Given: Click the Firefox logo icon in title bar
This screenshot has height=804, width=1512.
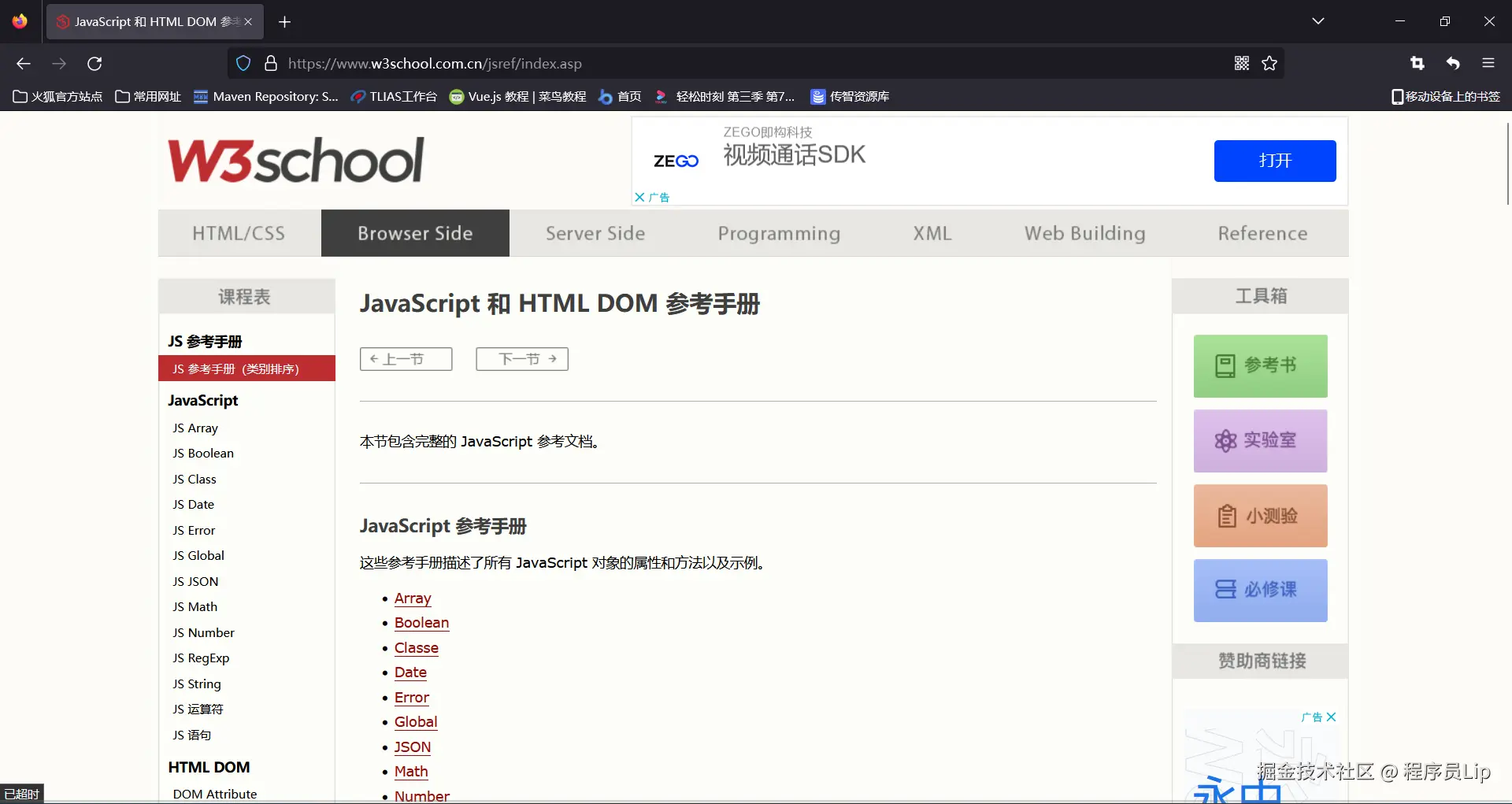Looking at the screenshot, I should coord(20,21).
